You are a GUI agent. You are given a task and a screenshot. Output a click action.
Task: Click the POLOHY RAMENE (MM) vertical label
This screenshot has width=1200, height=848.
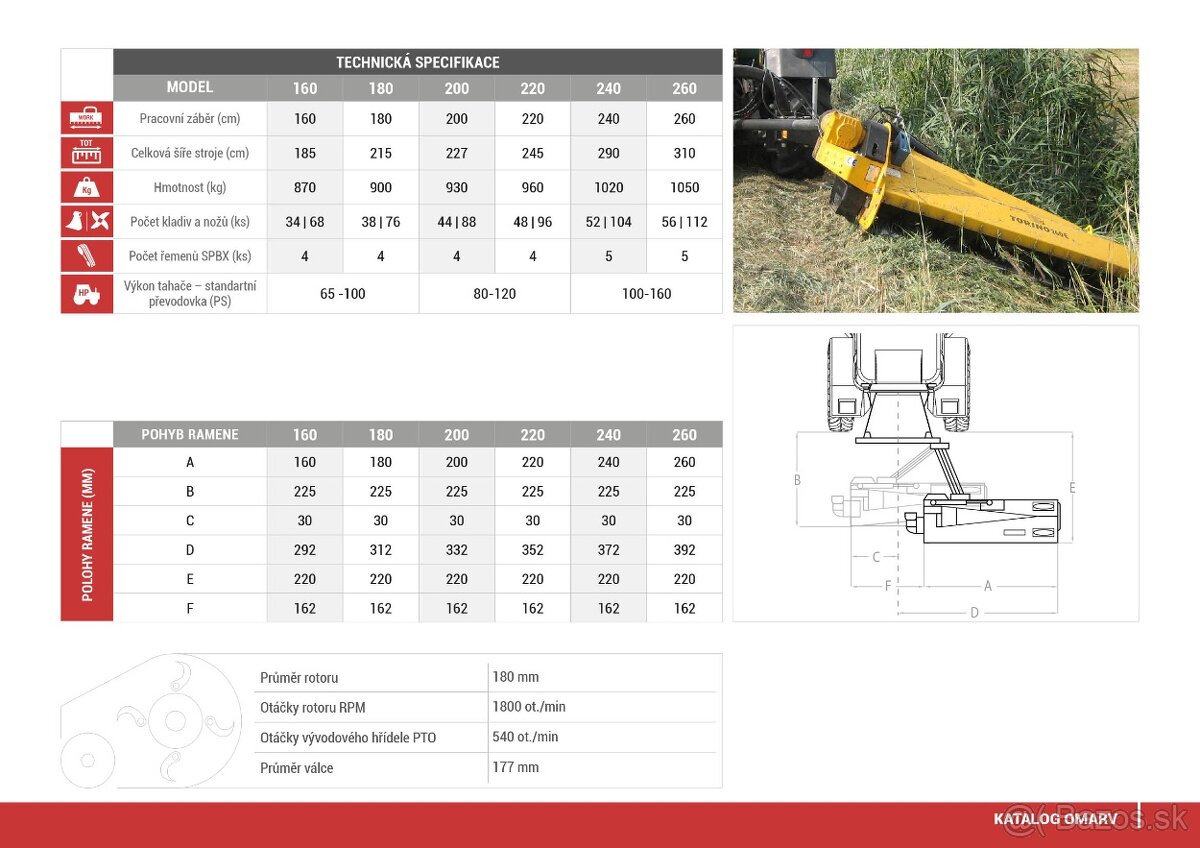(87, 535)
